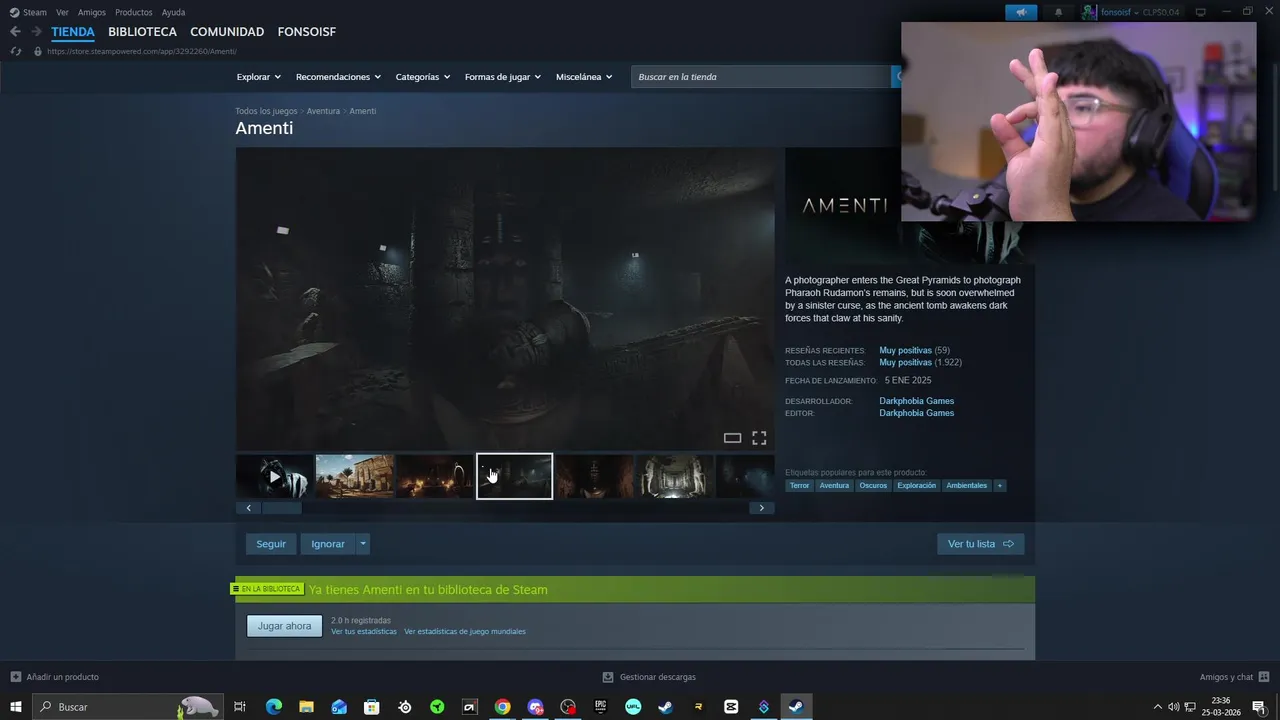
Task: Open the Windows notification center
Action: 1259,707
